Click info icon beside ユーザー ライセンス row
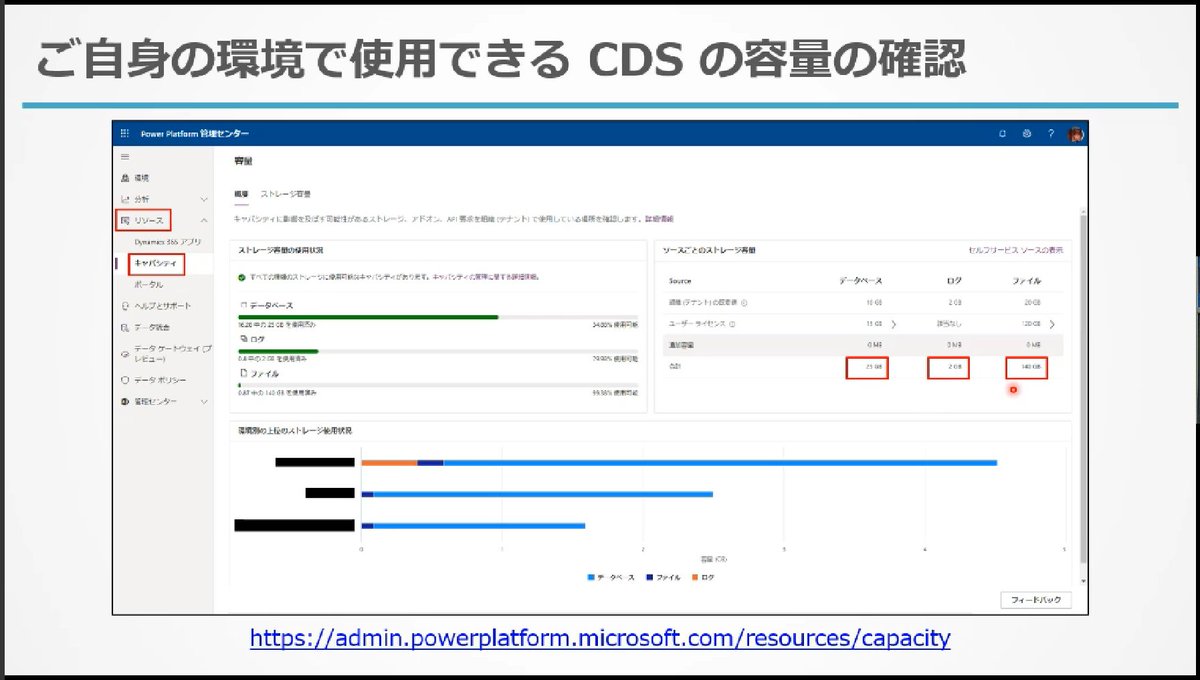1200x680 pixels. [733, 324]
